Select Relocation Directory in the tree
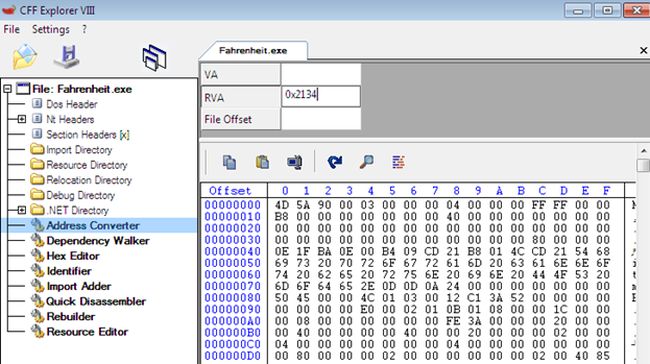650x364 pixels. [89, 180]
